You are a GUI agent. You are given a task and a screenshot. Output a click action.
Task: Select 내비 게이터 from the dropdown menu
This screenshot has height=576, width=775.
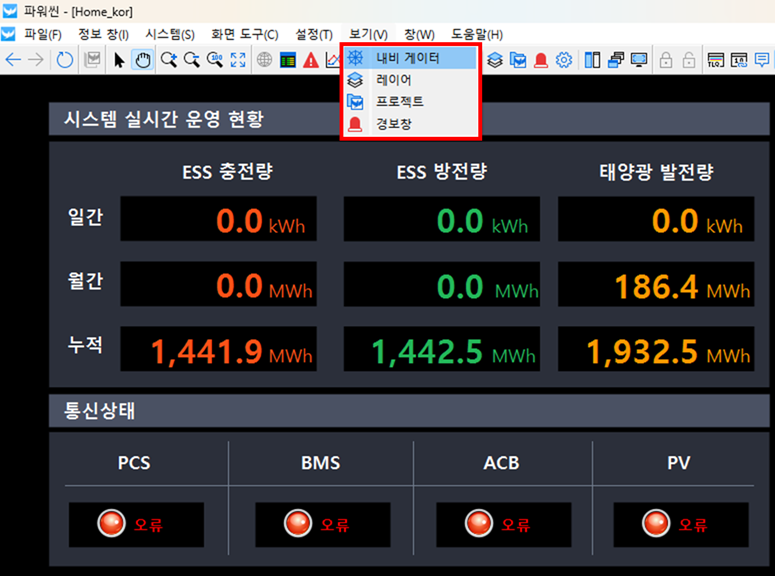point(408,58)
